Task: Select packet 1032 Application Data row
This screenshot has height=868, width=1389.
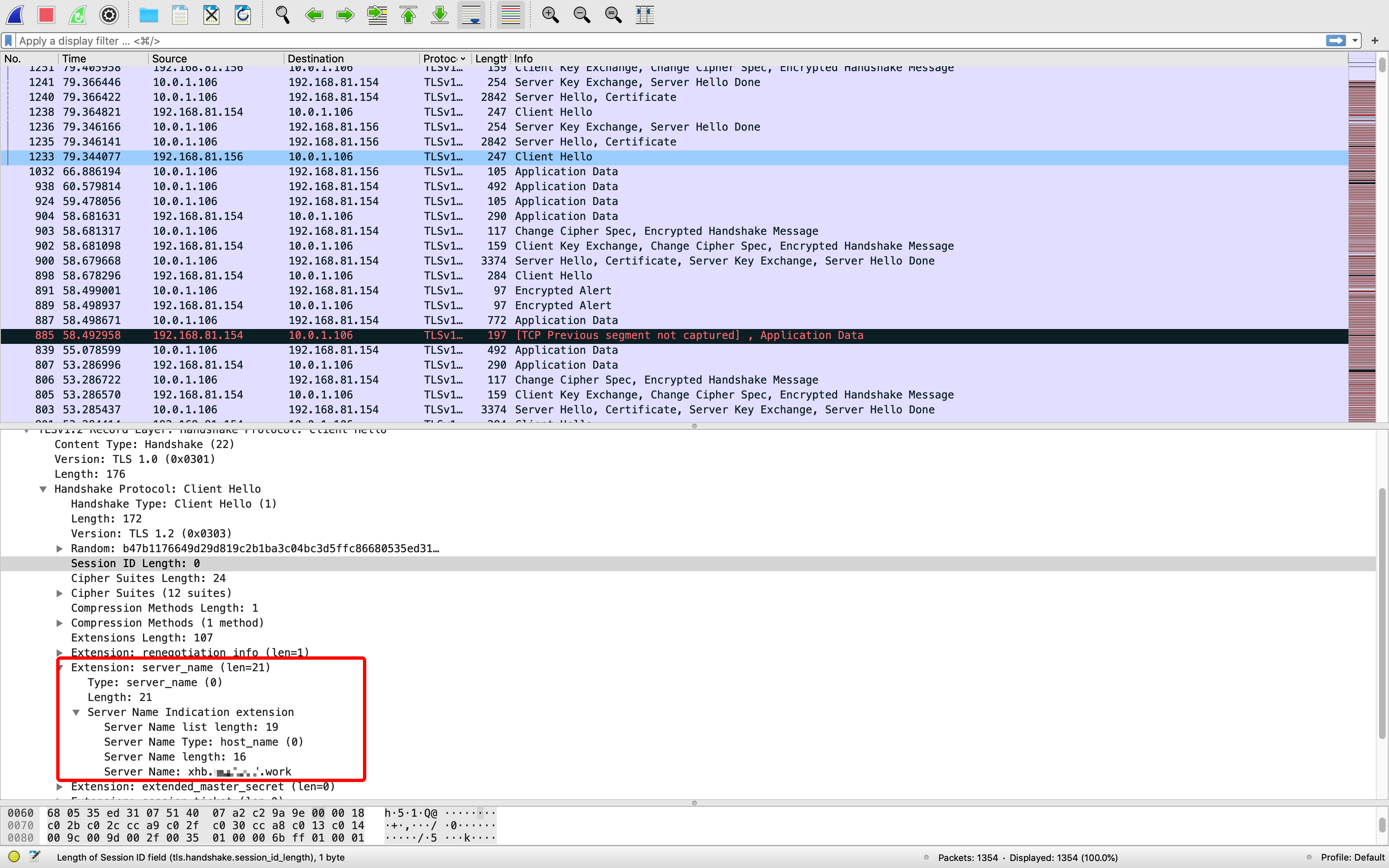Action: pyautogui.click(x=674, y=172)
